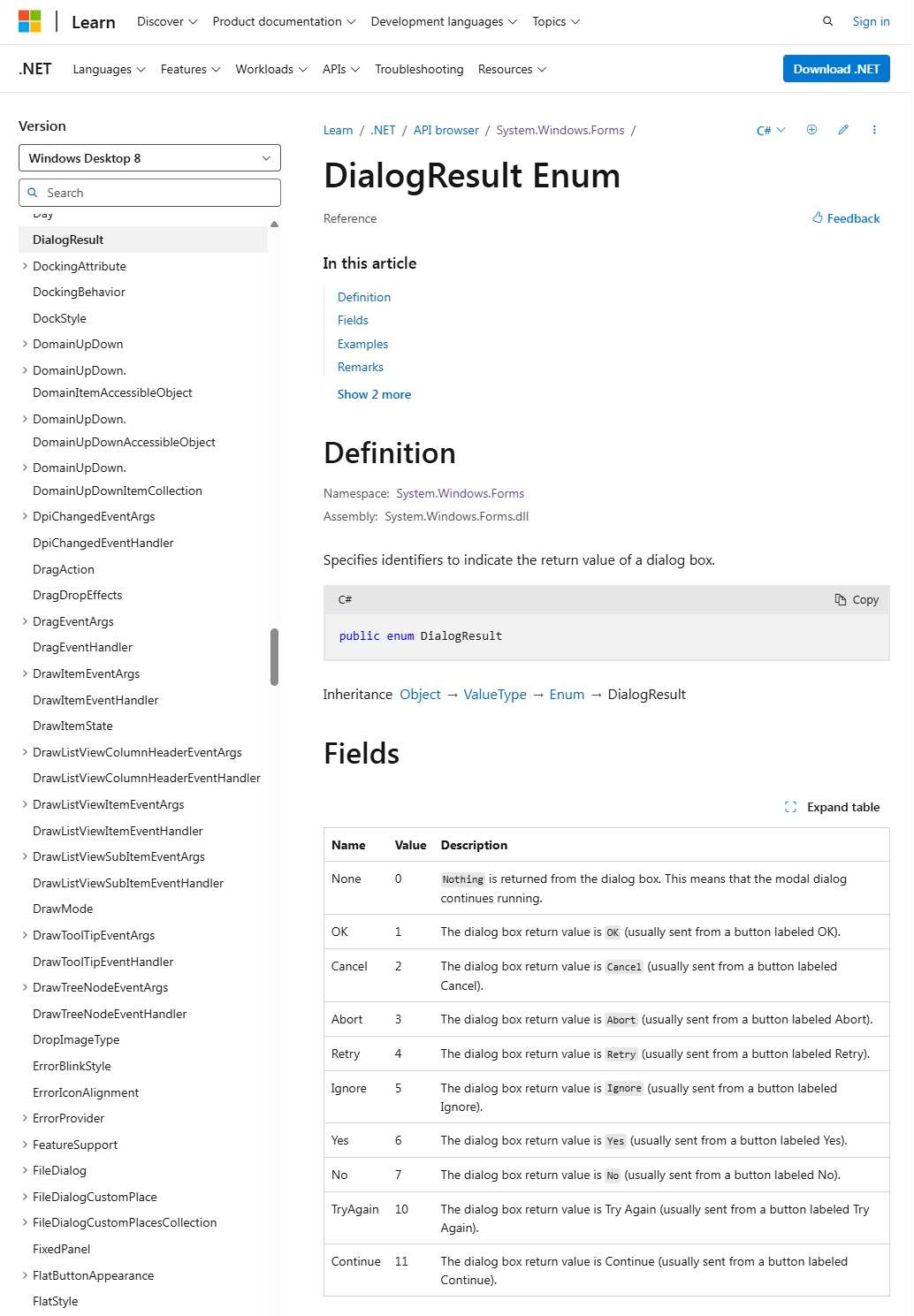Click the Troubleshooting menu item

pyautogui.click(x=419, y=69)
